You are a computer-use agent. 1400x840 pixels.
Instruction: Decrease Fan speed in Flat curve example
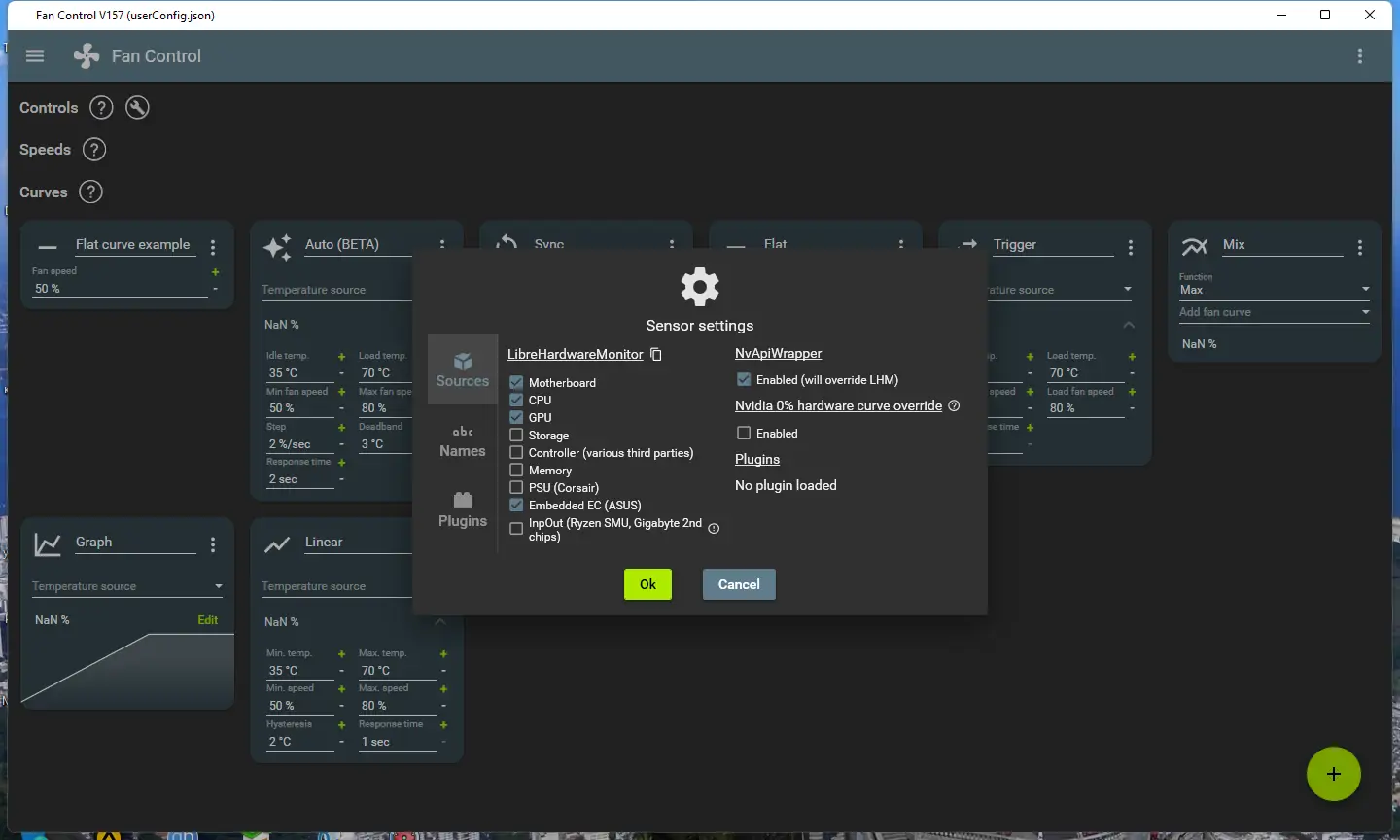[x=215, y=289]
